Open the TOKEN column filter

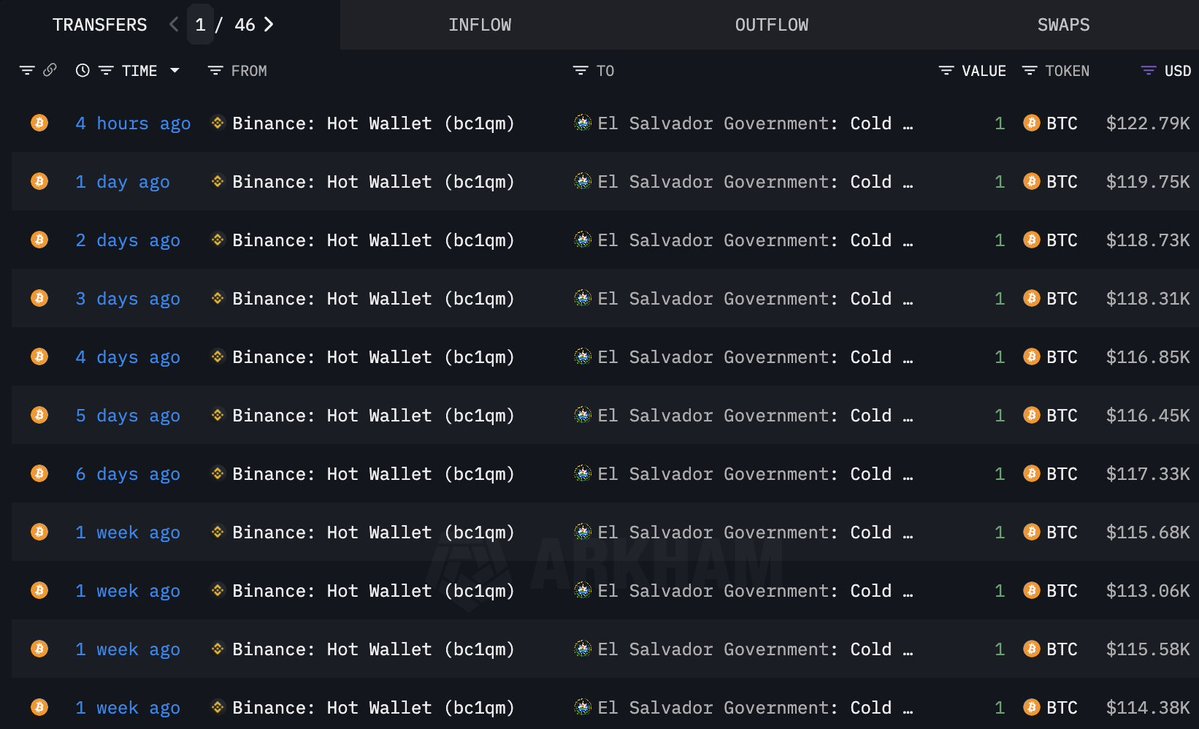pyautogui.click(x=1029, y=70)
